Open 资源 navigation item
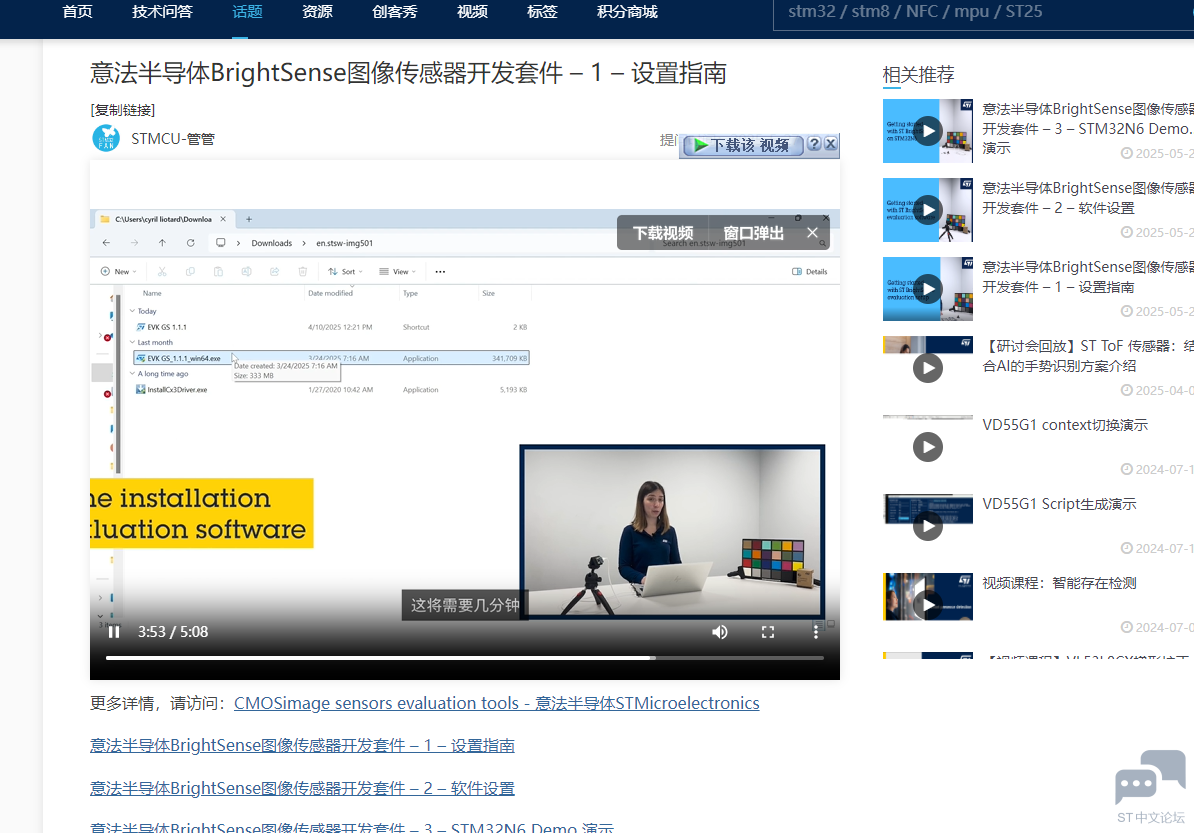Screen dimensions: 1194x833 click(318, 12)
